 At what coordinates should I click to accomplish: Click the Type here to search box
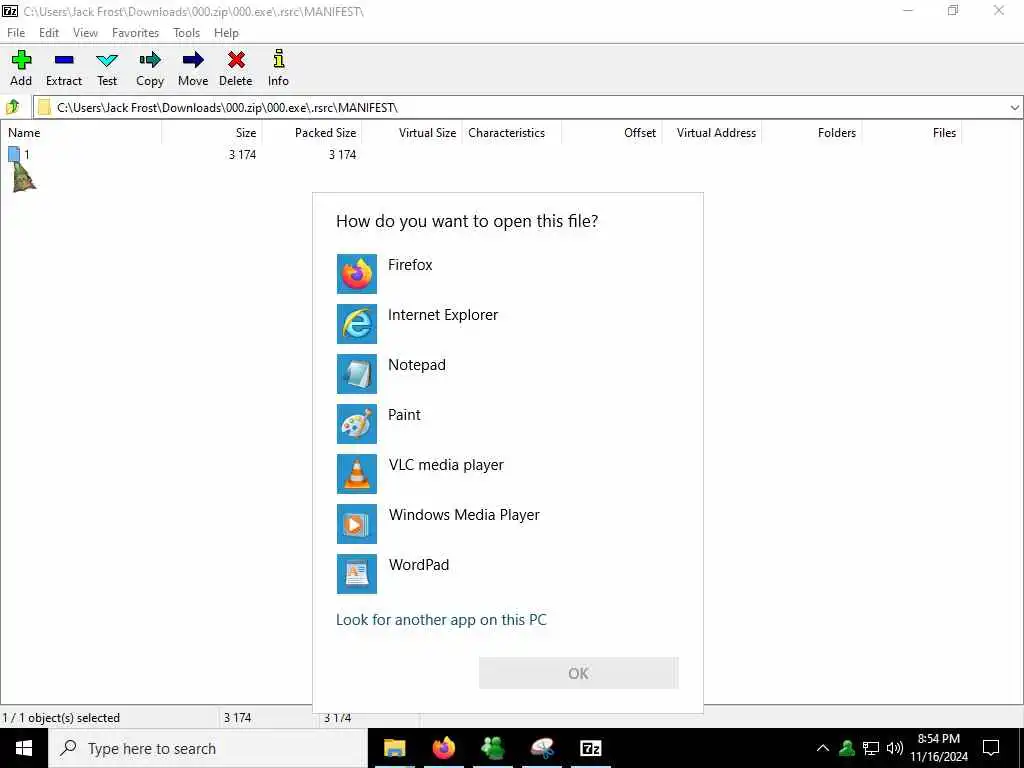click(208, 748)
